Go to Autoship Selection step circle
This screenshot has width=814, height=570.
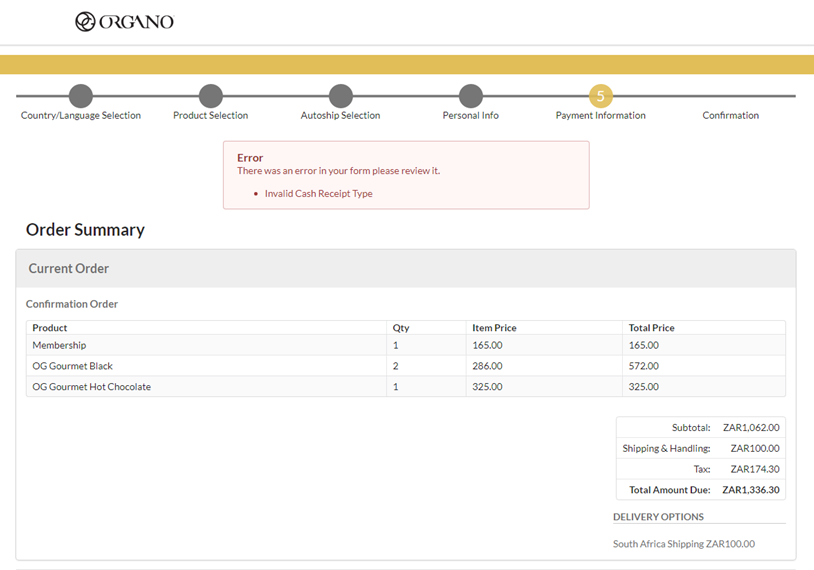coord(341,96)
